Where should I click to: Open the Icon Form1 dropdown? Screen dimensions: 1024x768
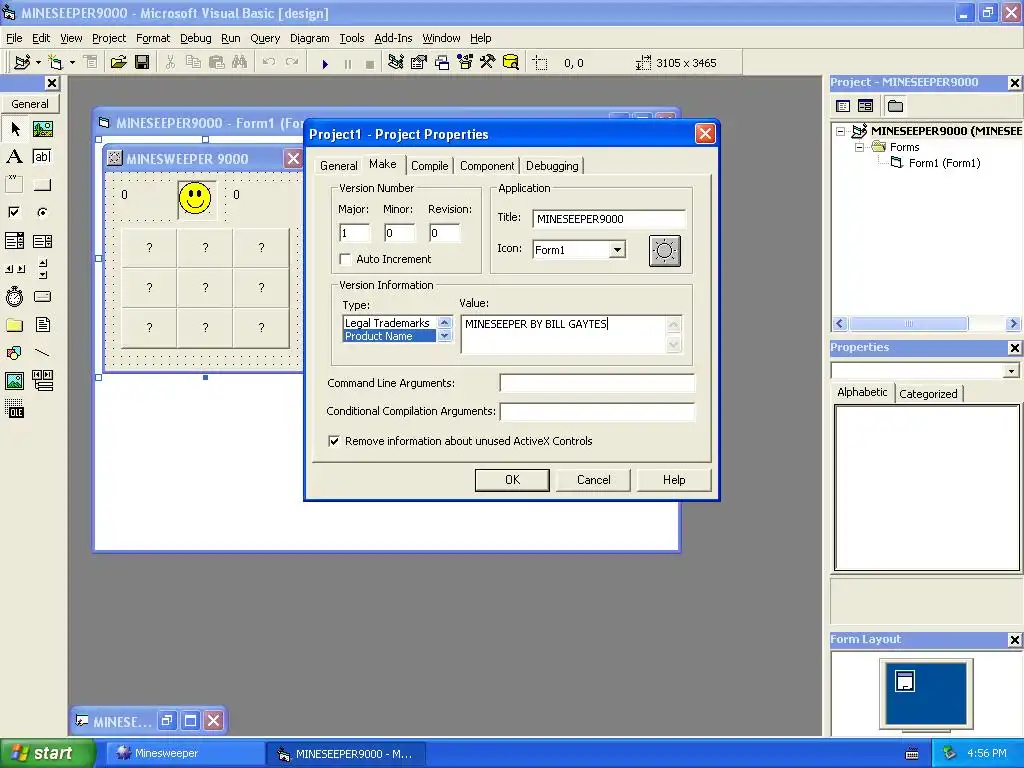point(617,249)
